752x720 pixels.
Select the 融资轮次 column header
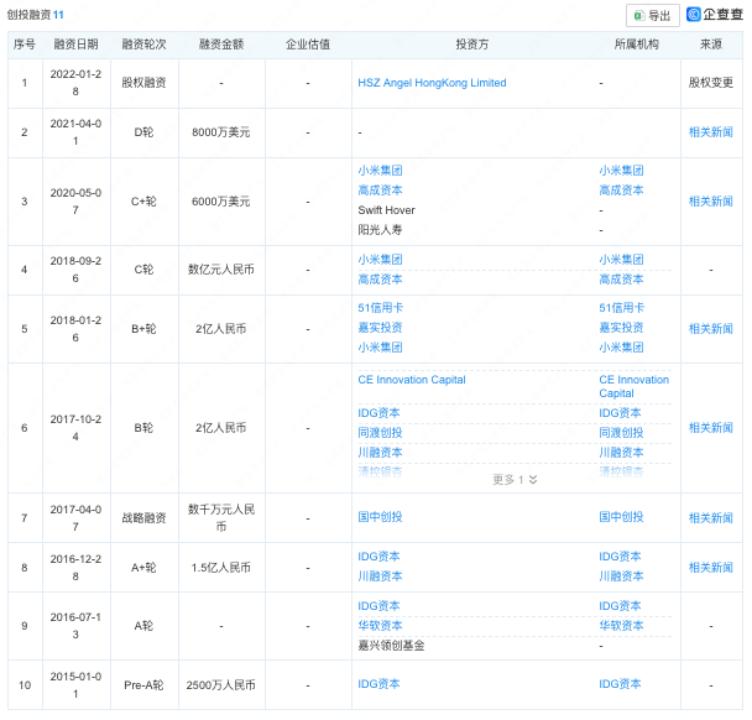[x=144, y=45]
